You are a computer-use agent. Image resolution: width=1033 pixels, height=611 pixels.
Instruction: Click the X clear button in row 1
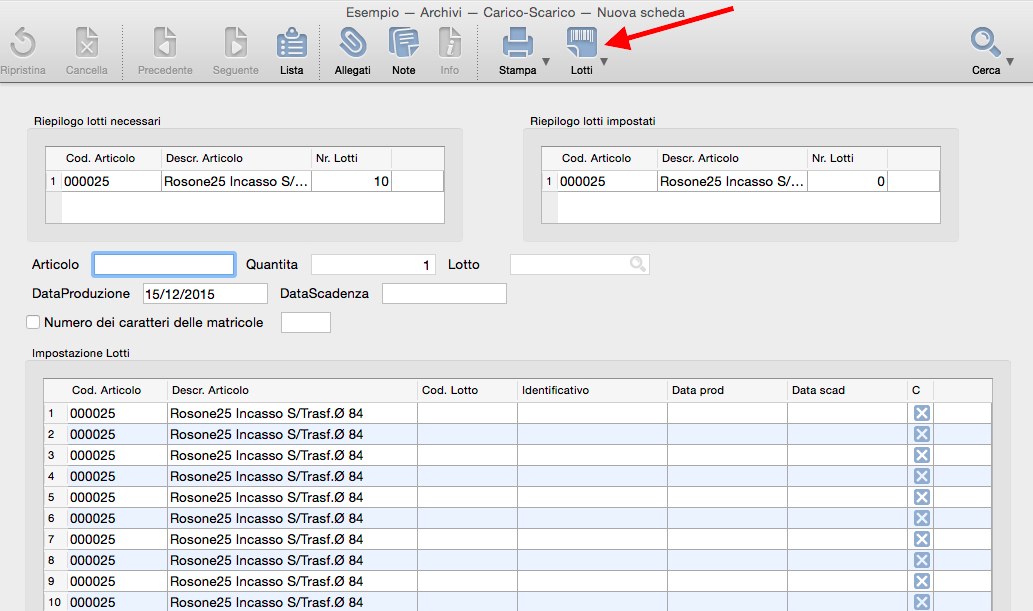[x=922, y=413]
